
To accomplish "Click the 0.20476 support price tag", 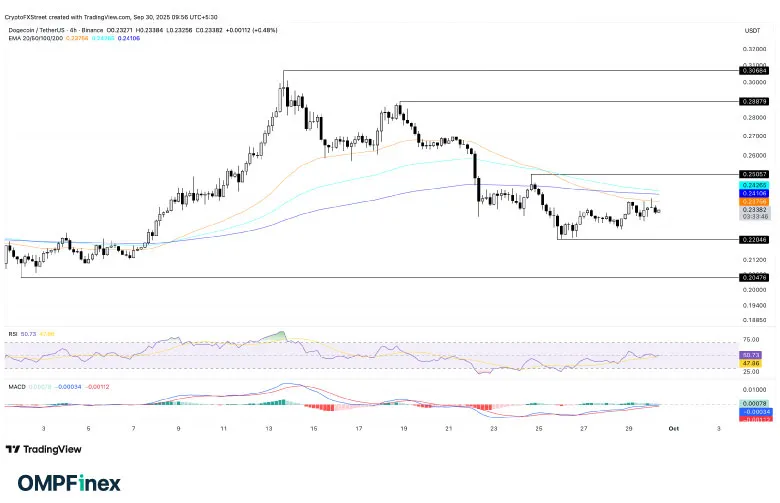I will 753,277.
